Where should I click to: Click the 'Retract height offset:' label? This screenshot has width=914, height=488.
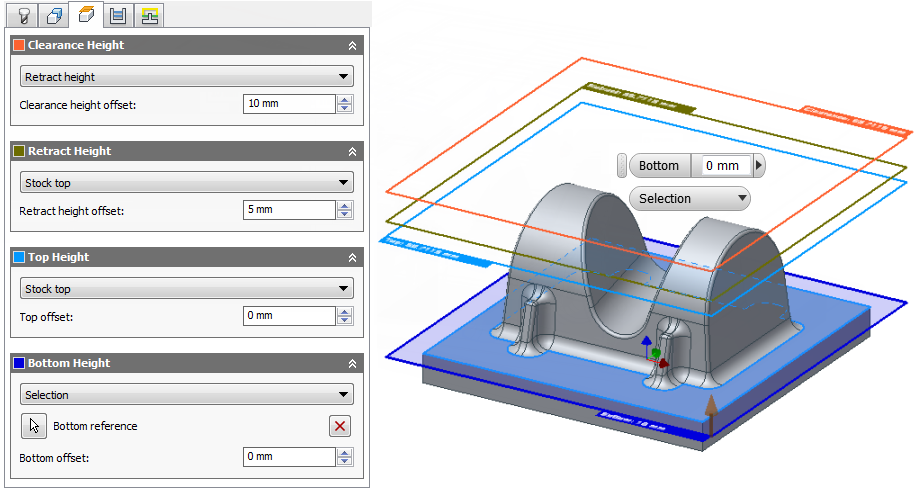tap(72, 211)
